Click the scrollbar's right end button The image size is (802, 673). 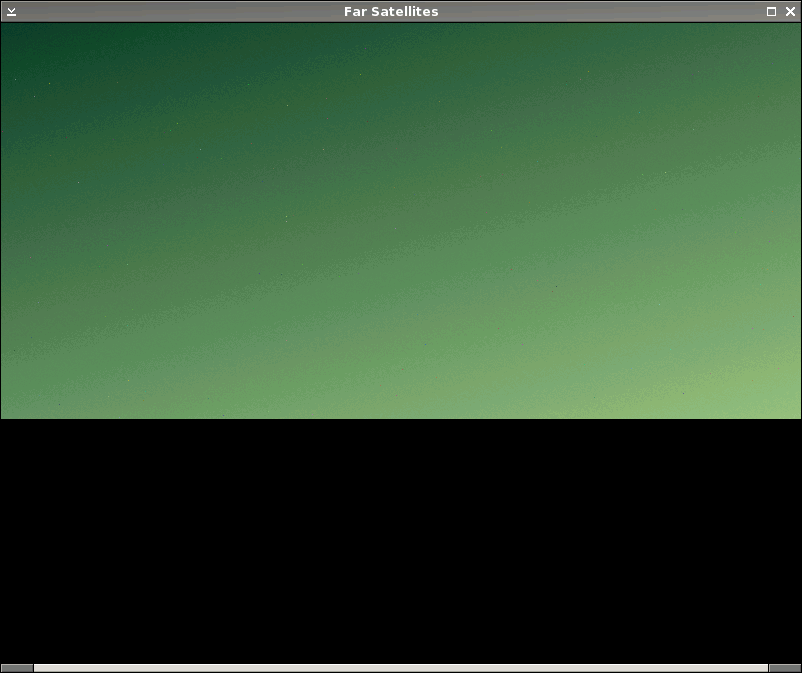pyautogui.click(x=785, y=668)
